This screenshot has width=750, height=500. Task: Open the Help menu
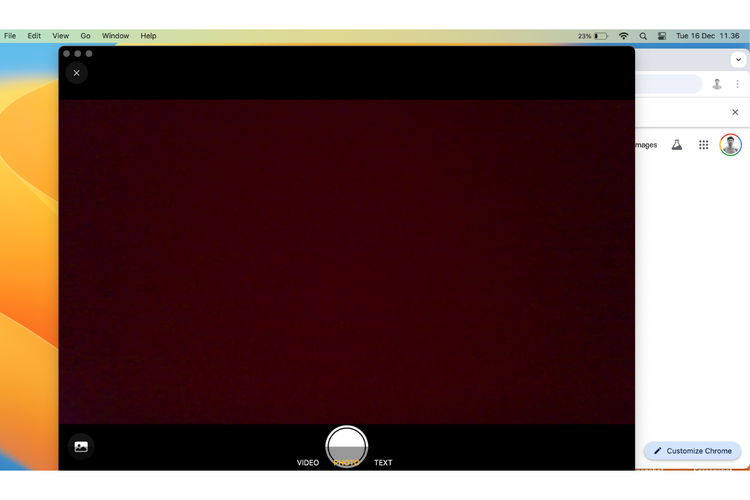[x=148, y=36]
